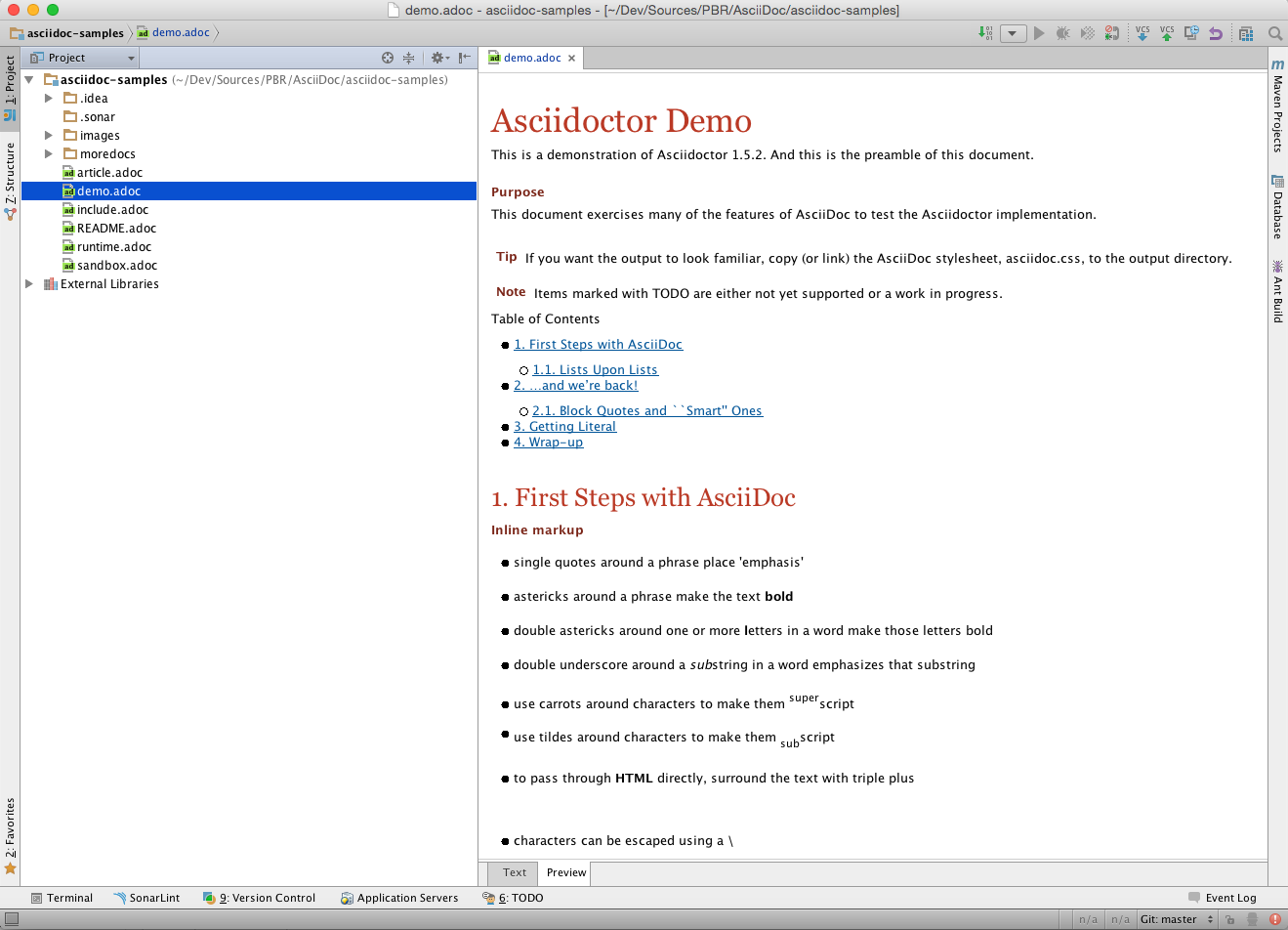1288x930 pixels.
Task: Close the demo.adoc editor tab
Action: (x=571, y=59)
